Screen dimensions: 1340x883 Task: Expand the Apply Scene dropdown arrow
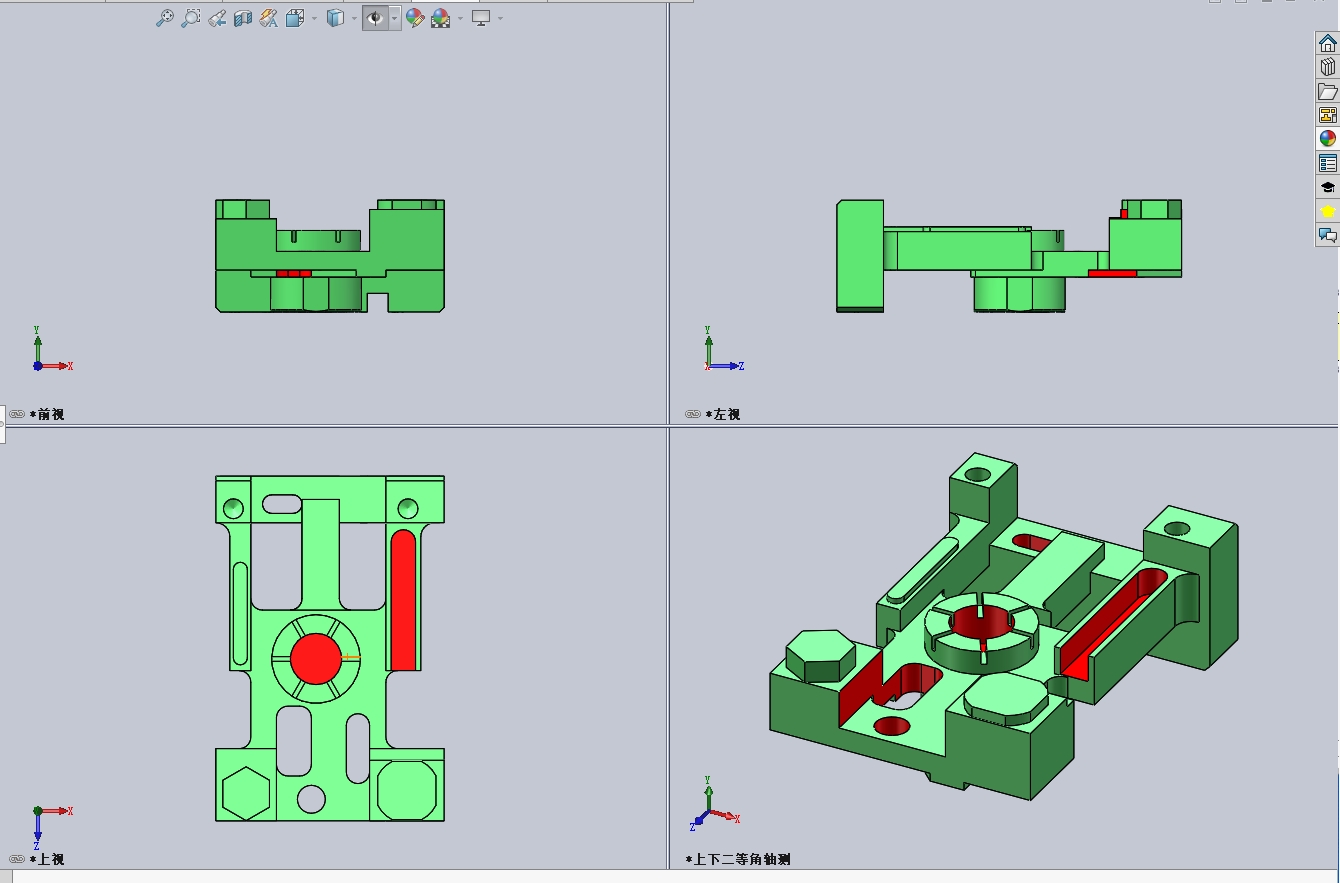[x=460, y=18]
